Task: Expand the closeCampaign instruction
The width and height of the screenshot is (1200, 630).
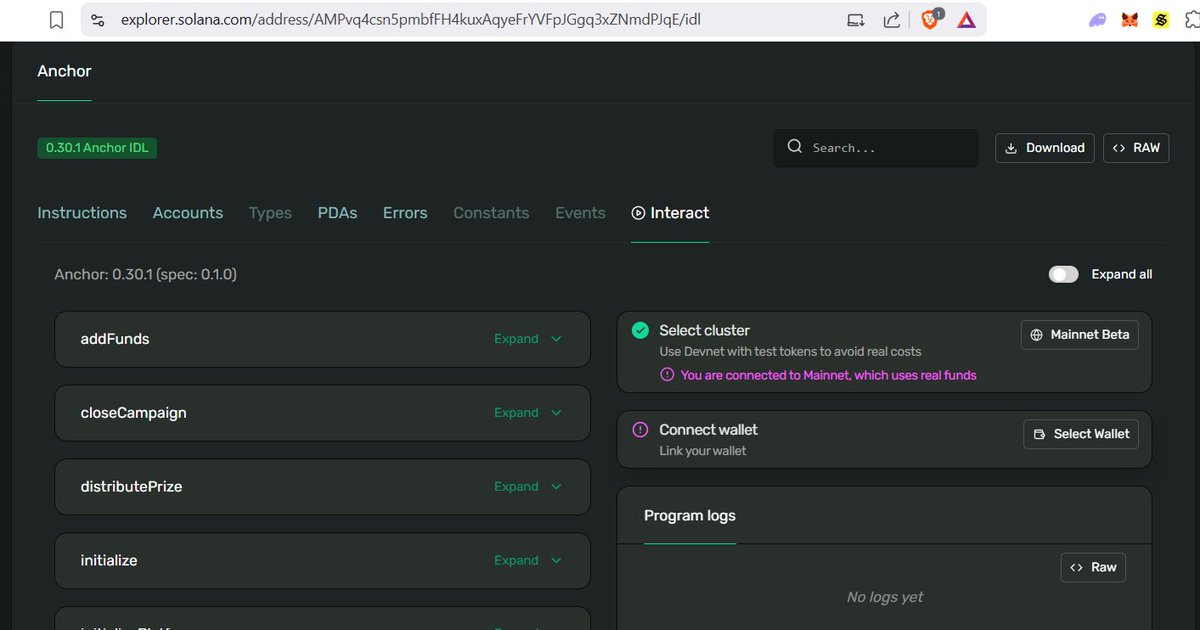Action: pos(528,413)
